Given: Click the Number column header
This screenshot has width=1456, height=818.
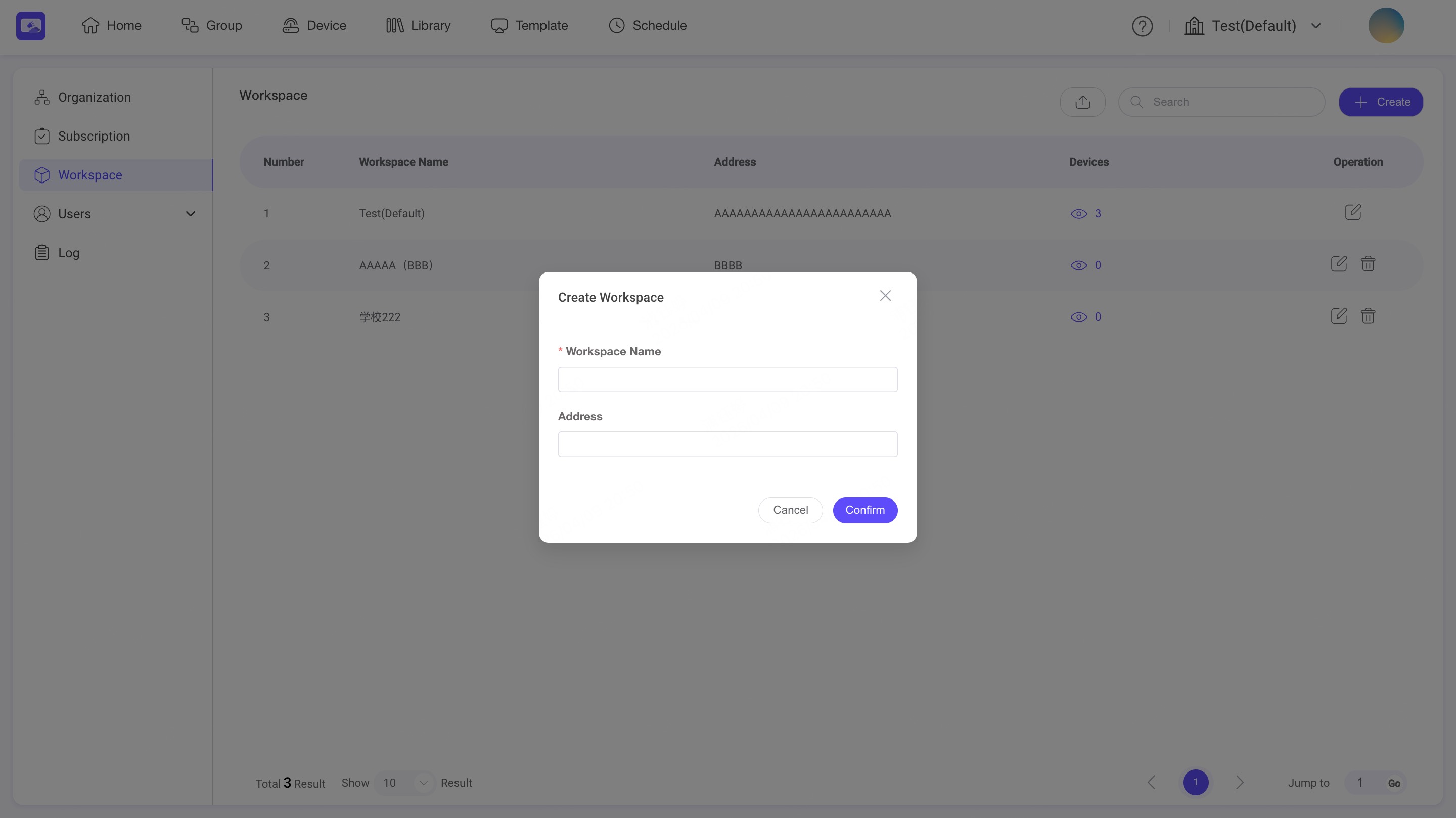Looking at the screenshot, I should pyautogui.click(x=284, y=162).
